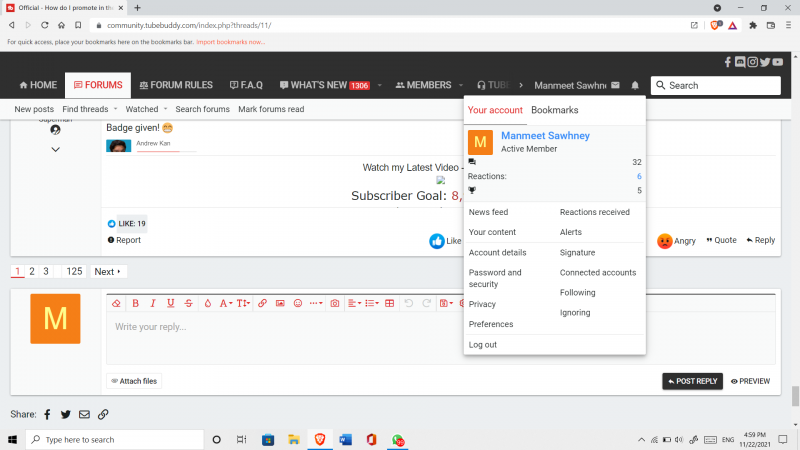
Task: Insert a table using the table icon
Action: (x=390, y=303)
